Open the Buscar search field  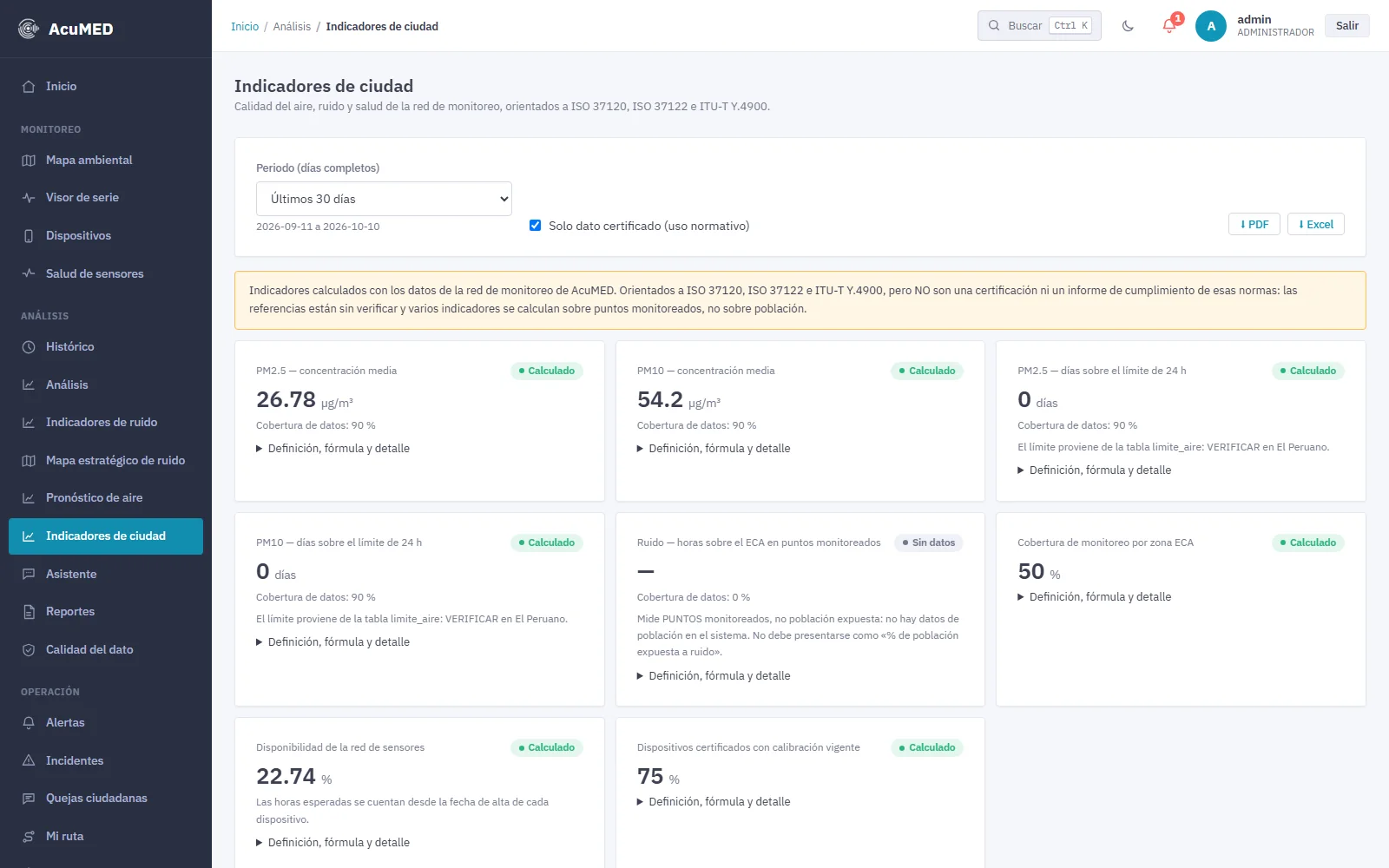[1039, 26]
